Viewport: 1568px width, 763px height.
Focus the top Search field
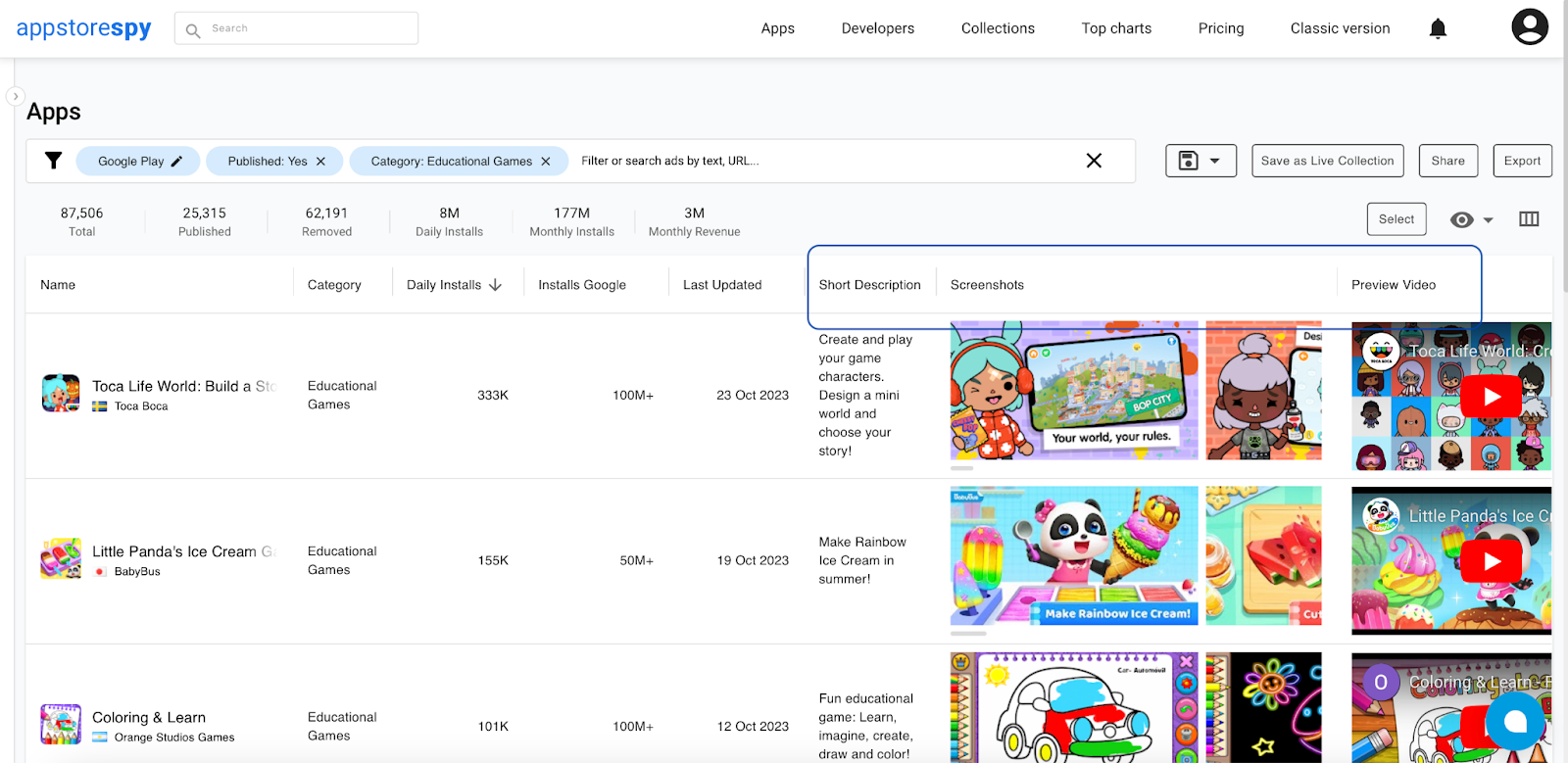click(296, 28)
